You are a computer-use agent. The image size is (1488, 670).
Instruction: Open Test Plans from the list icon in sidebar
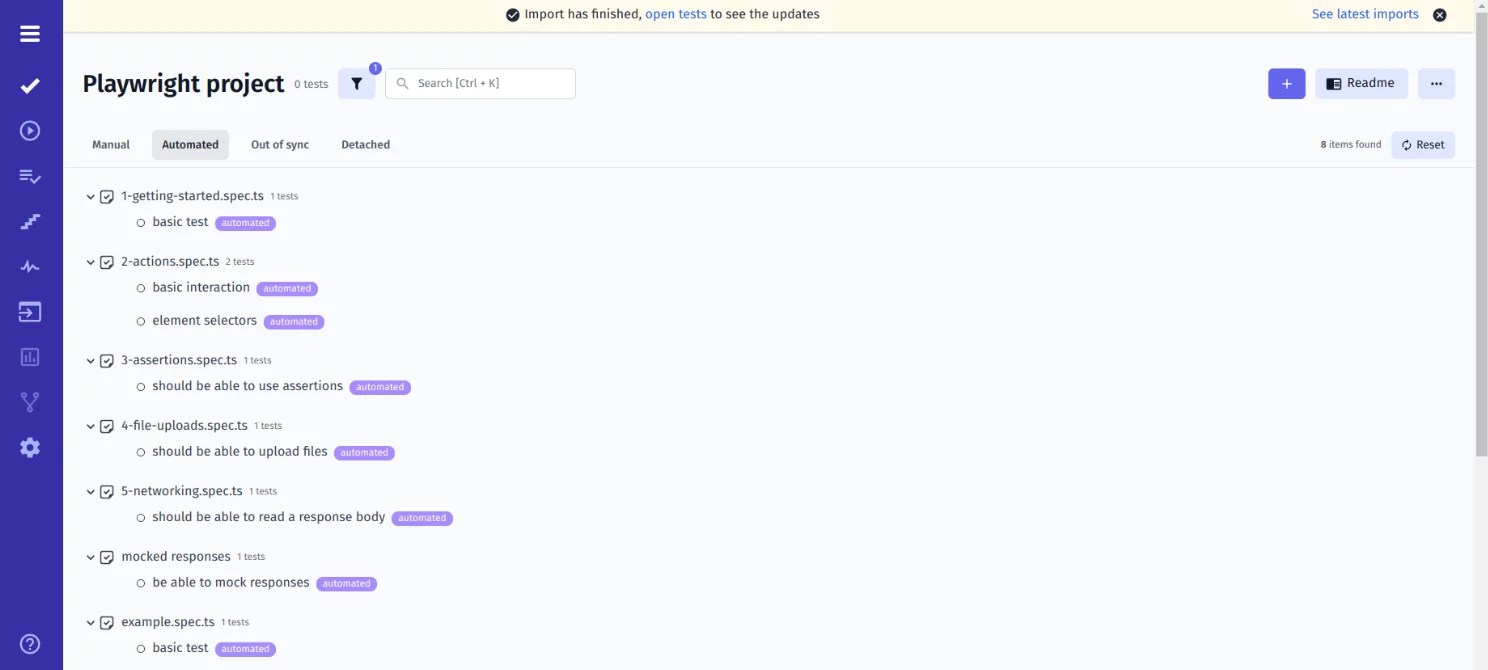(29, 176)
